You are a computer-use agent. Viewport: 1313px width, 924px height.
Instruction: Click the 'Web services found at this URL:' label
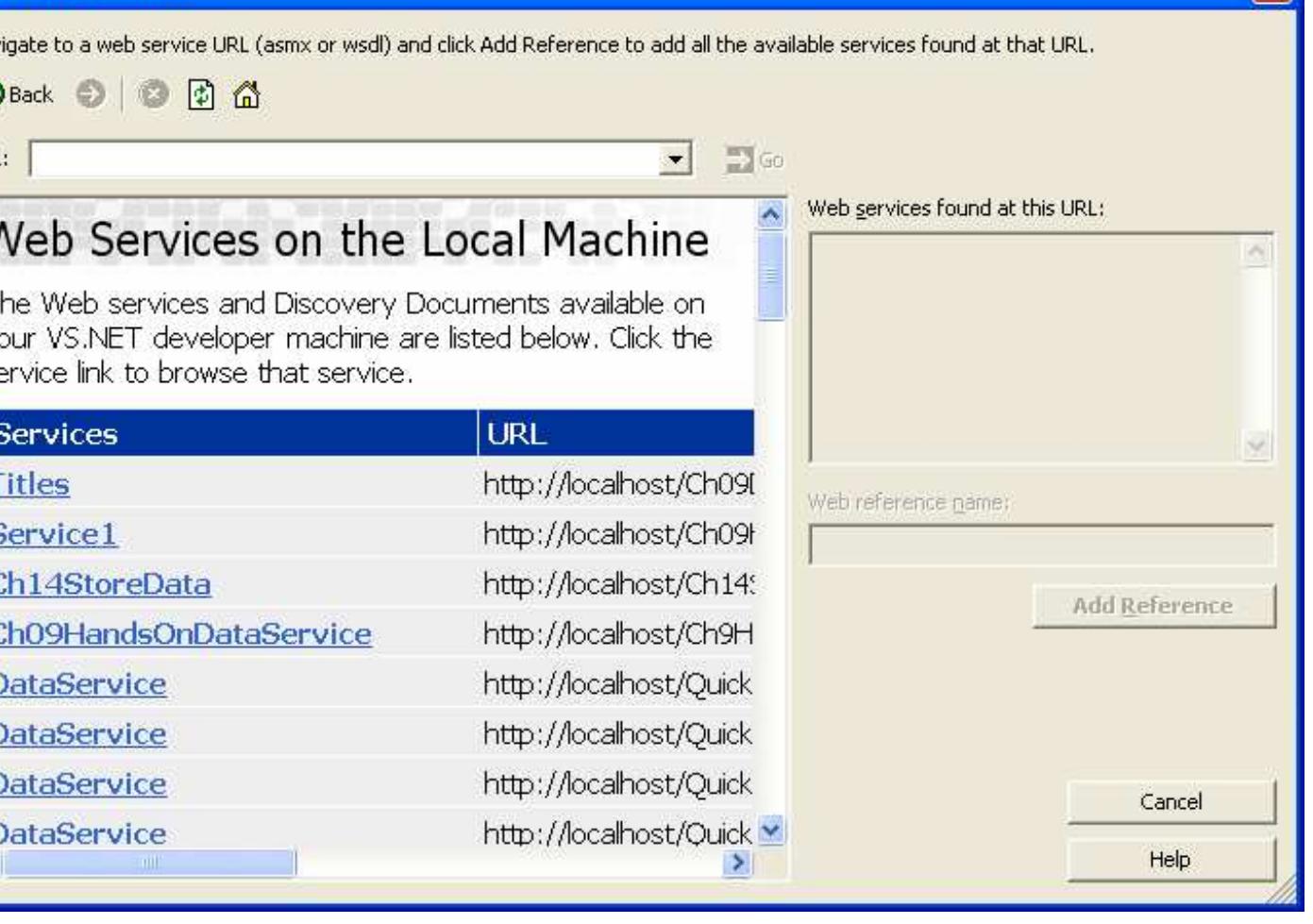(955, 209)
